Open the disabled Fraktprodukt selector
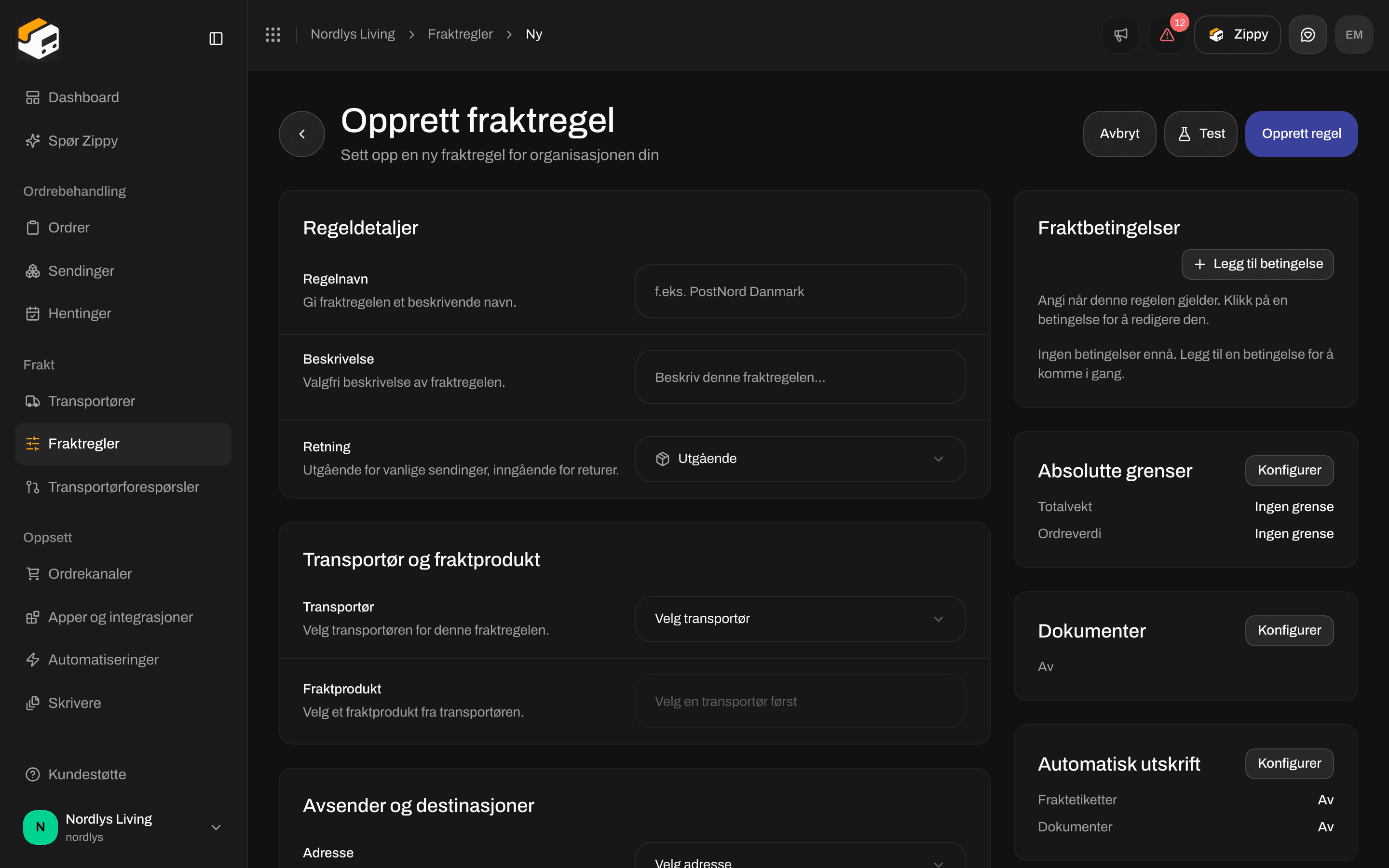This screenshot has width=1389, height=868. [x=800, y=701]
